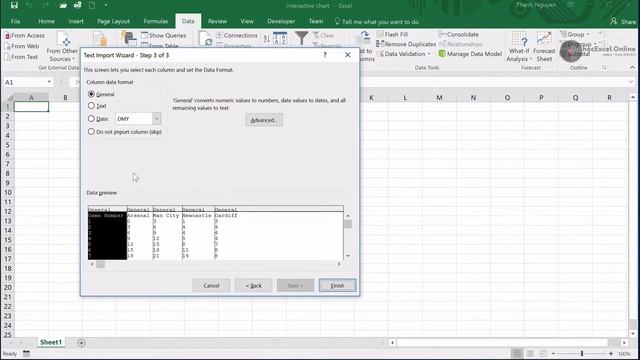Click the wizard Help question mark
The width and height of the screenshot is (640, 360).
[x=325, y=55]
